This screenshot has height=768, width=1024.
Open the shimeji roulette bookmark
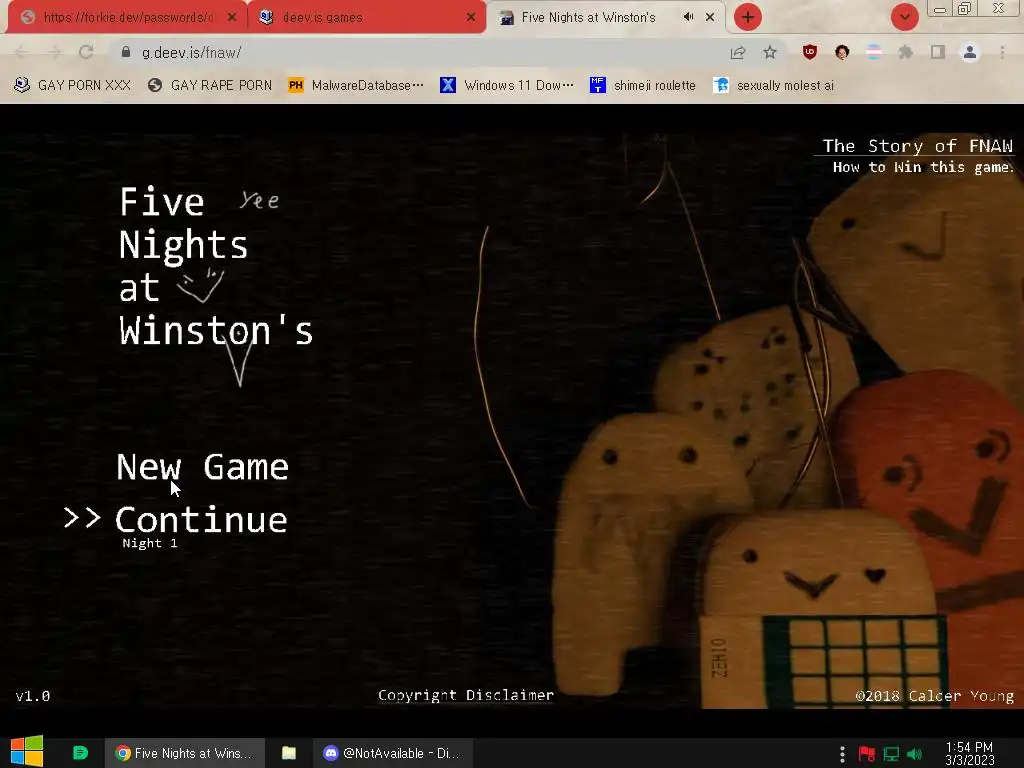click(643, 86)
